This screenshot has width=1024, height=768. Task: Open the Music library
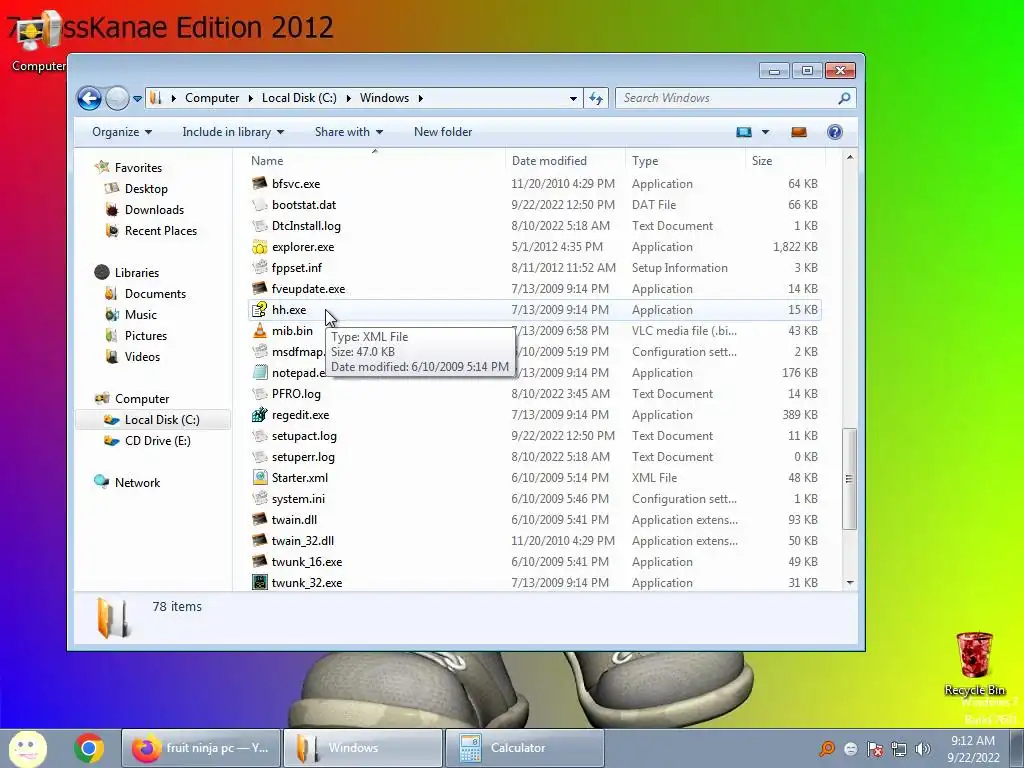[x=140, y=315]
